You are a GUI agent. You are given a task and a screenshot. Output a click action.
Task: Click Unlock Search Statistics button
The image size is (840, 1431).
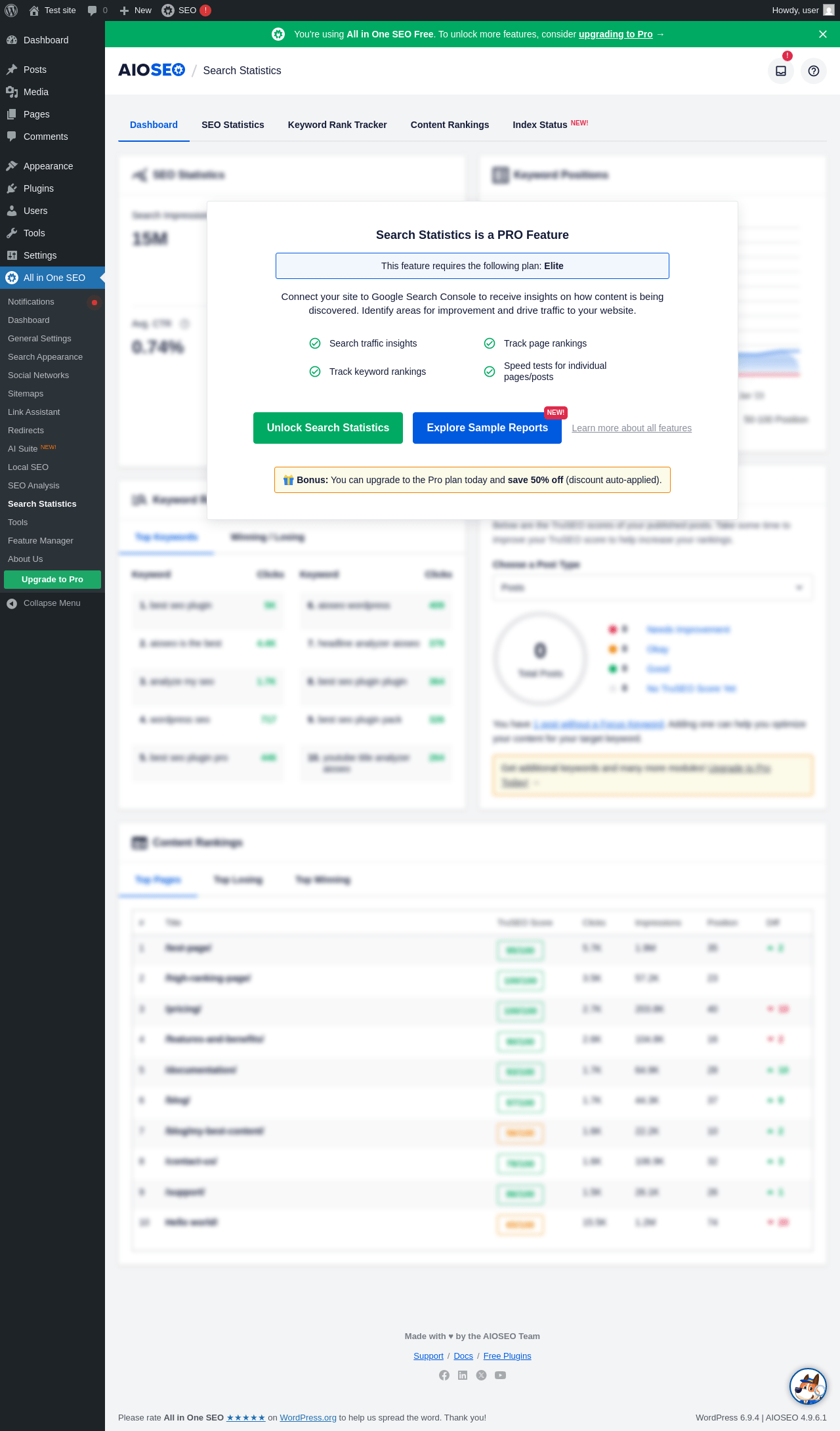click(328, 428)
